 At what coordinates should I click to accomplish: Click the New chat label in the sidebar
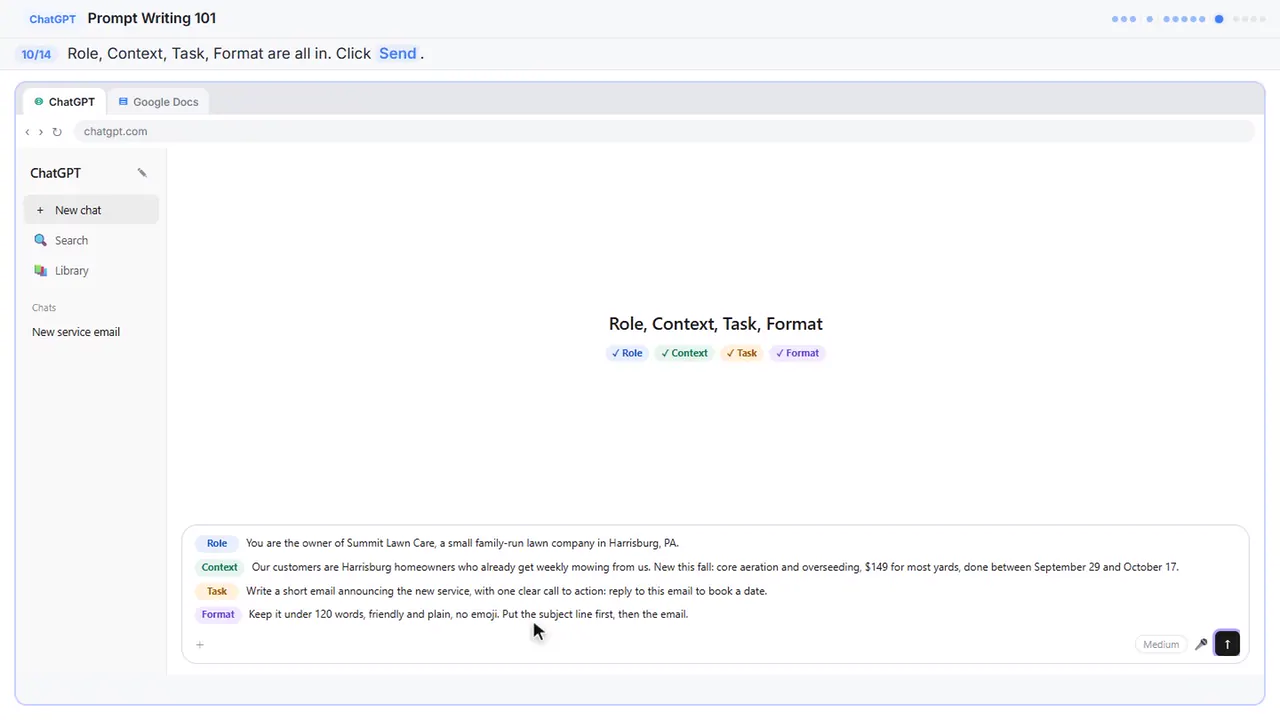pos(78,210)
